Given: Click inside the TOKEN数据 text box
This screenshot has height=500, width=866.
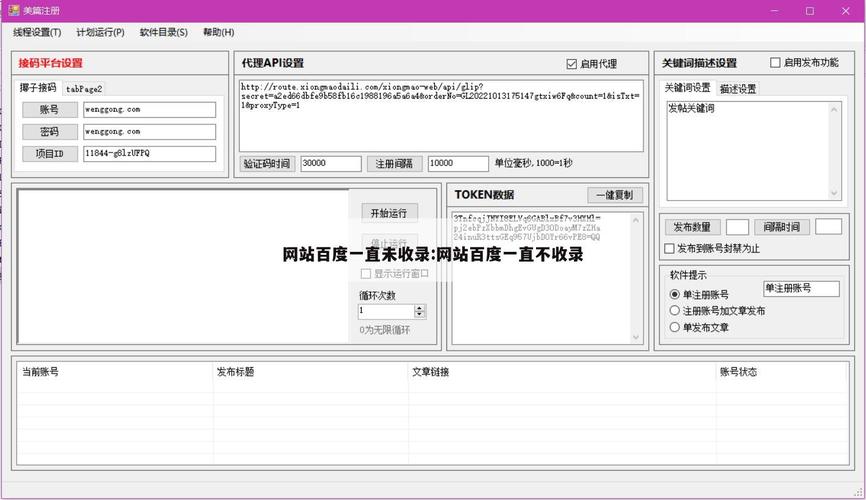Looking at the screenshot, I should pos(541,278).
